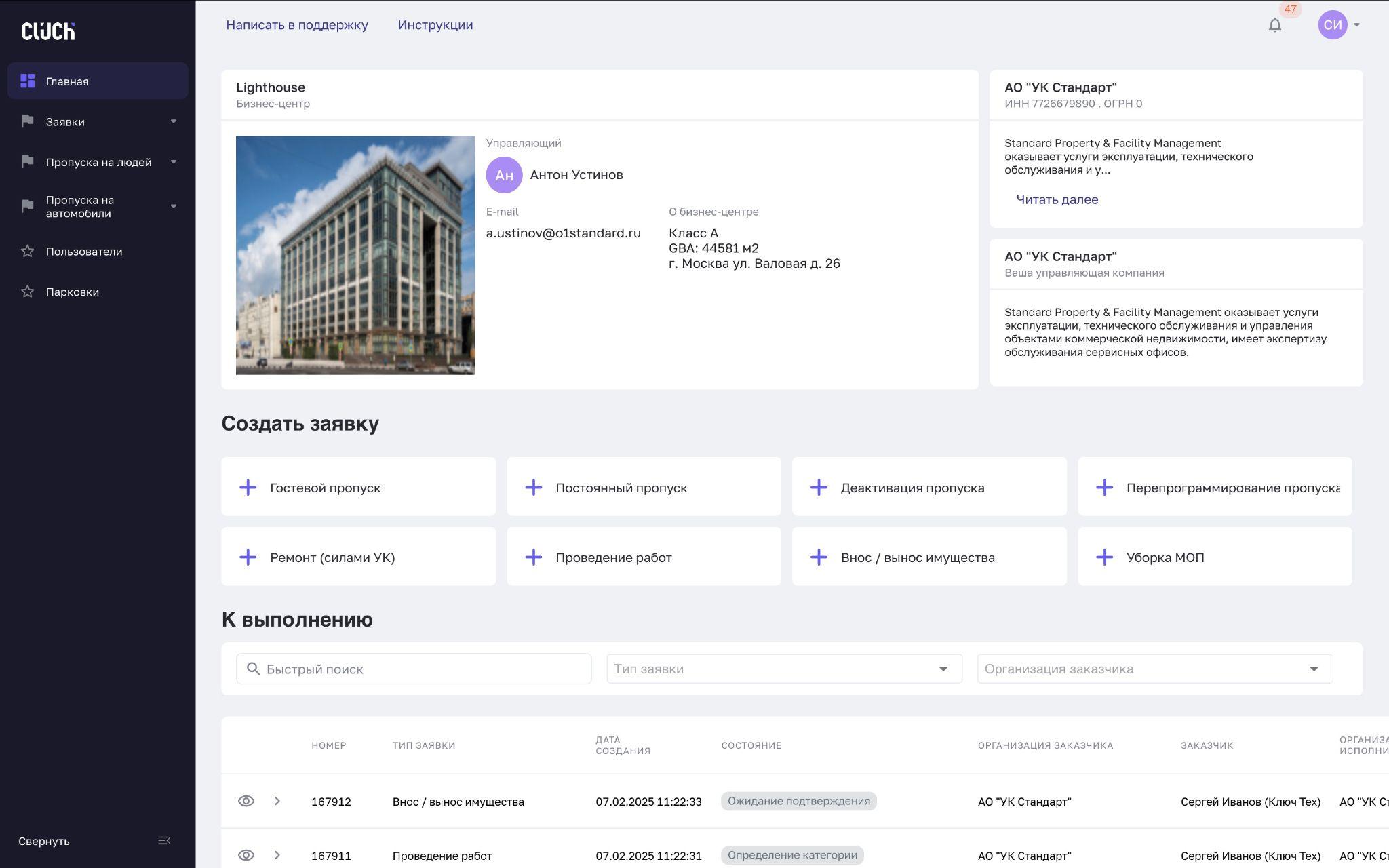Open Заявки in the sidebar
The width and height of the screenshot is (1389, 868).
click(x=98, y=121)
